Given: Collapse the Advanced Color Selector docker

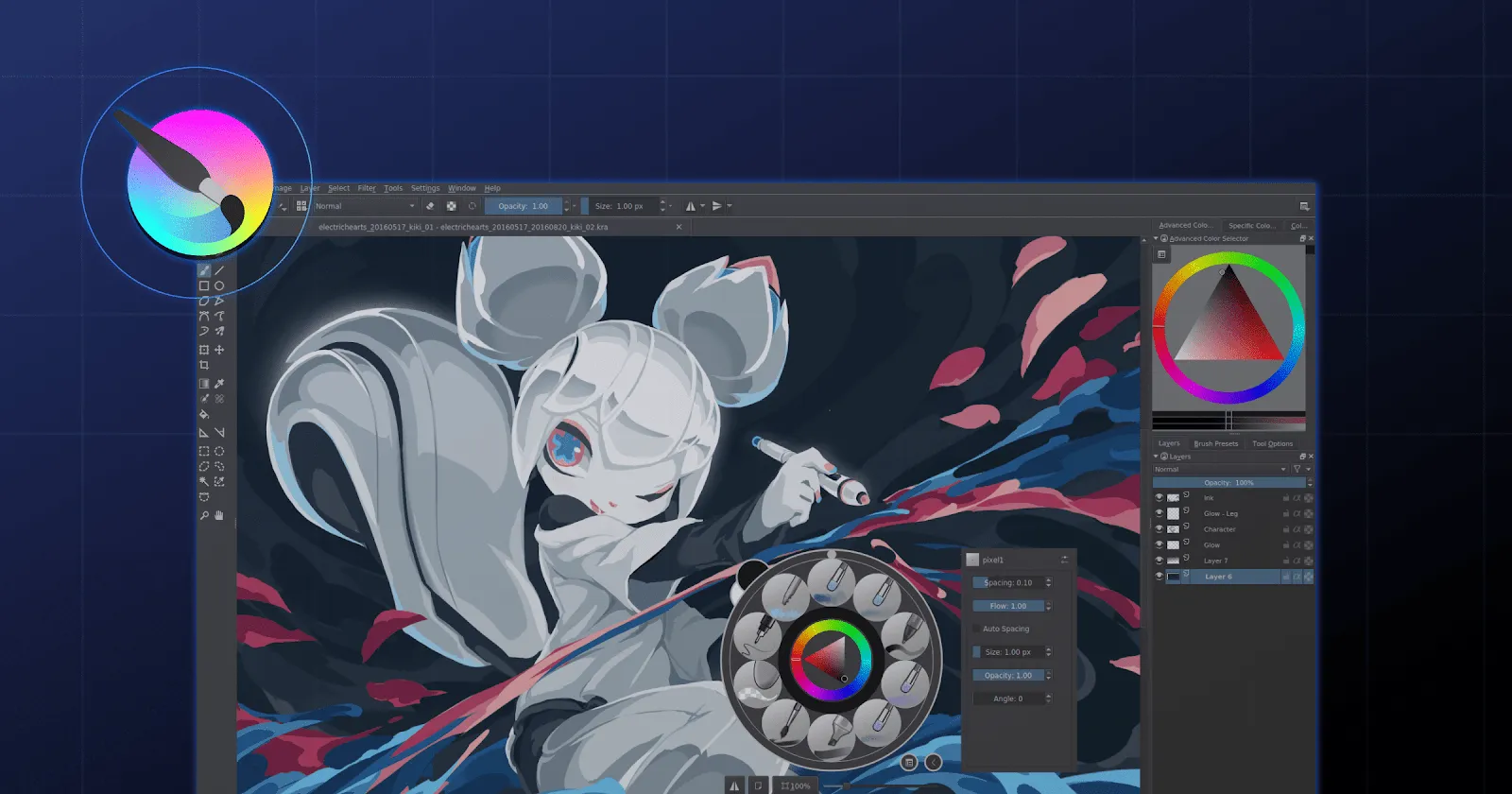Looking at the screenshot, I should pos(1156,238).
